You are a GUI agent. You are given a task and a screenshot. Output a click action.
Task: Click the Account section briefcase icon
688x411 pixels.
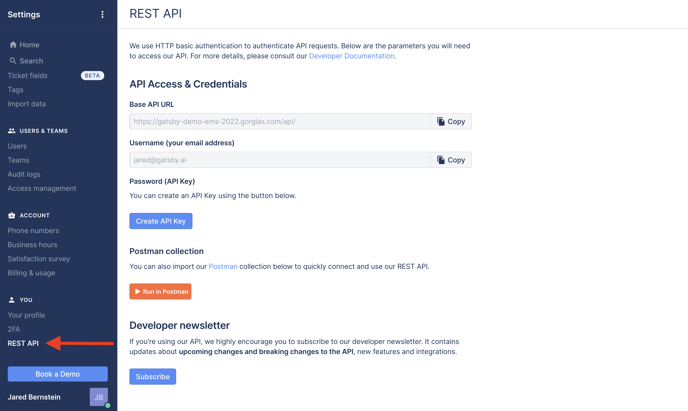(x=12, y=215)
